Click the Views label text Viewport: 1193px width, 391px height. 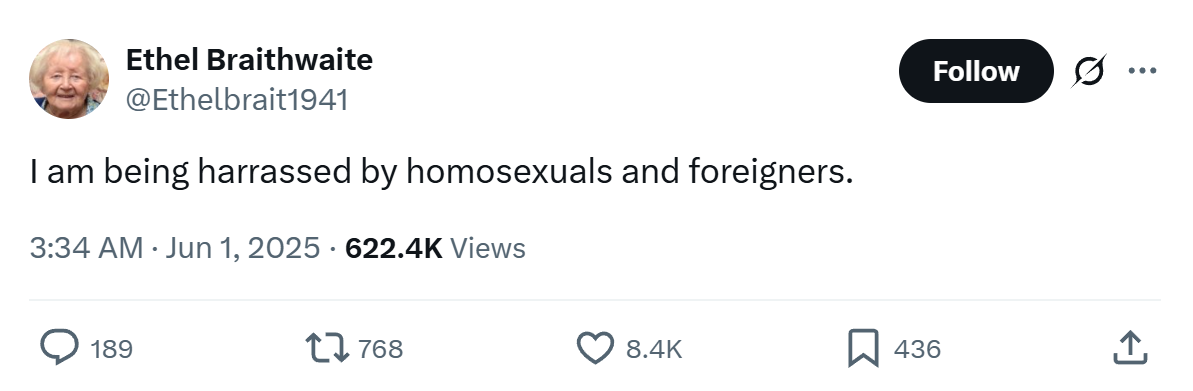488,248
